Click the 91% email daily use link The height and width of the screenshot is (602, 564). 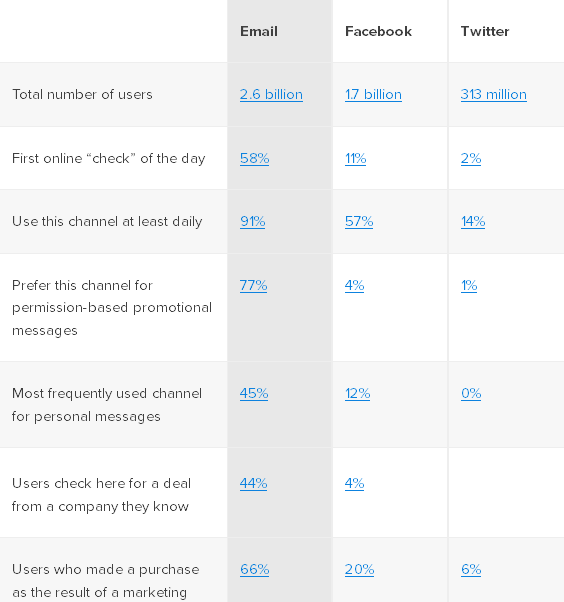point(253,222)
